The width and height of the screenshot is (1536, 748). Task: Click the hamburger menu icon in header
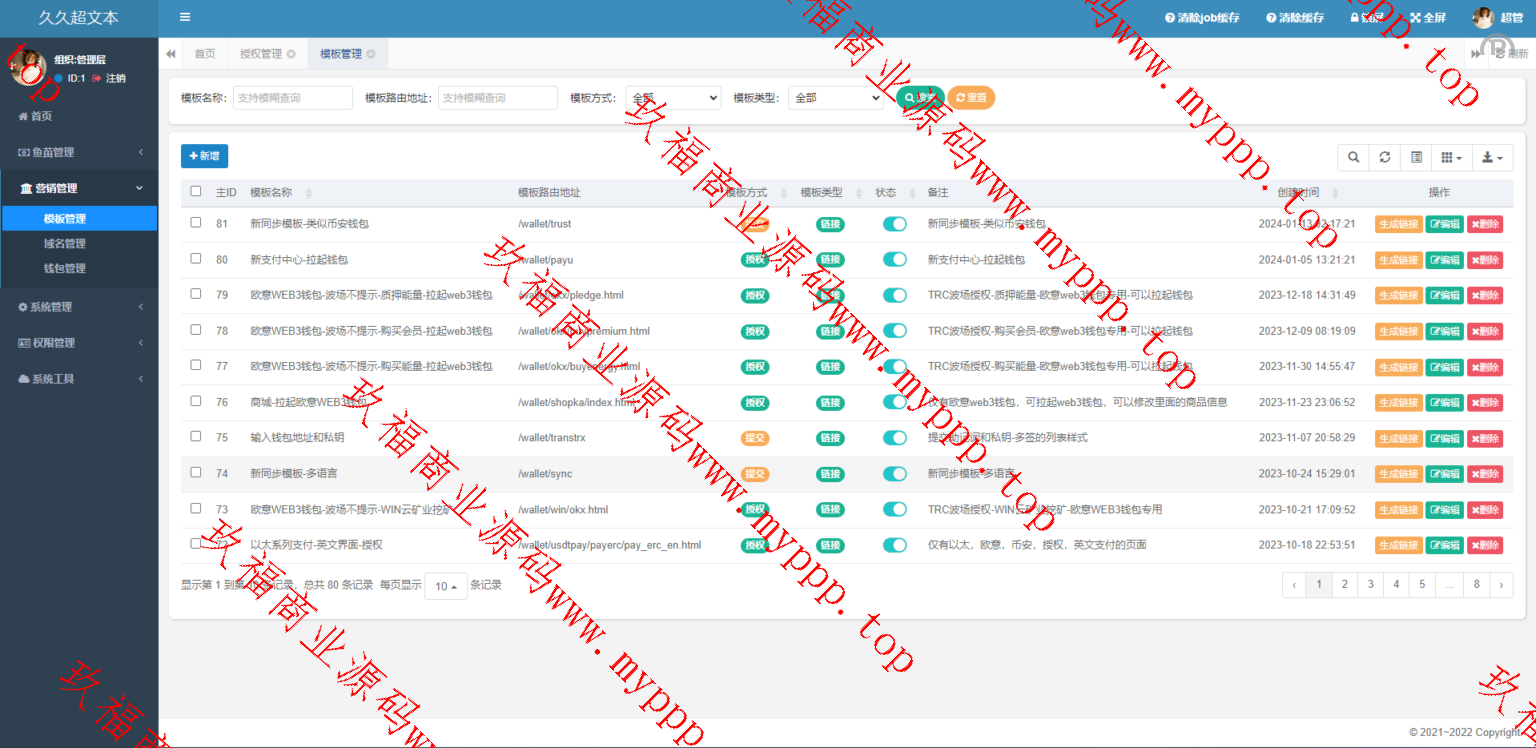pos(185,17)
